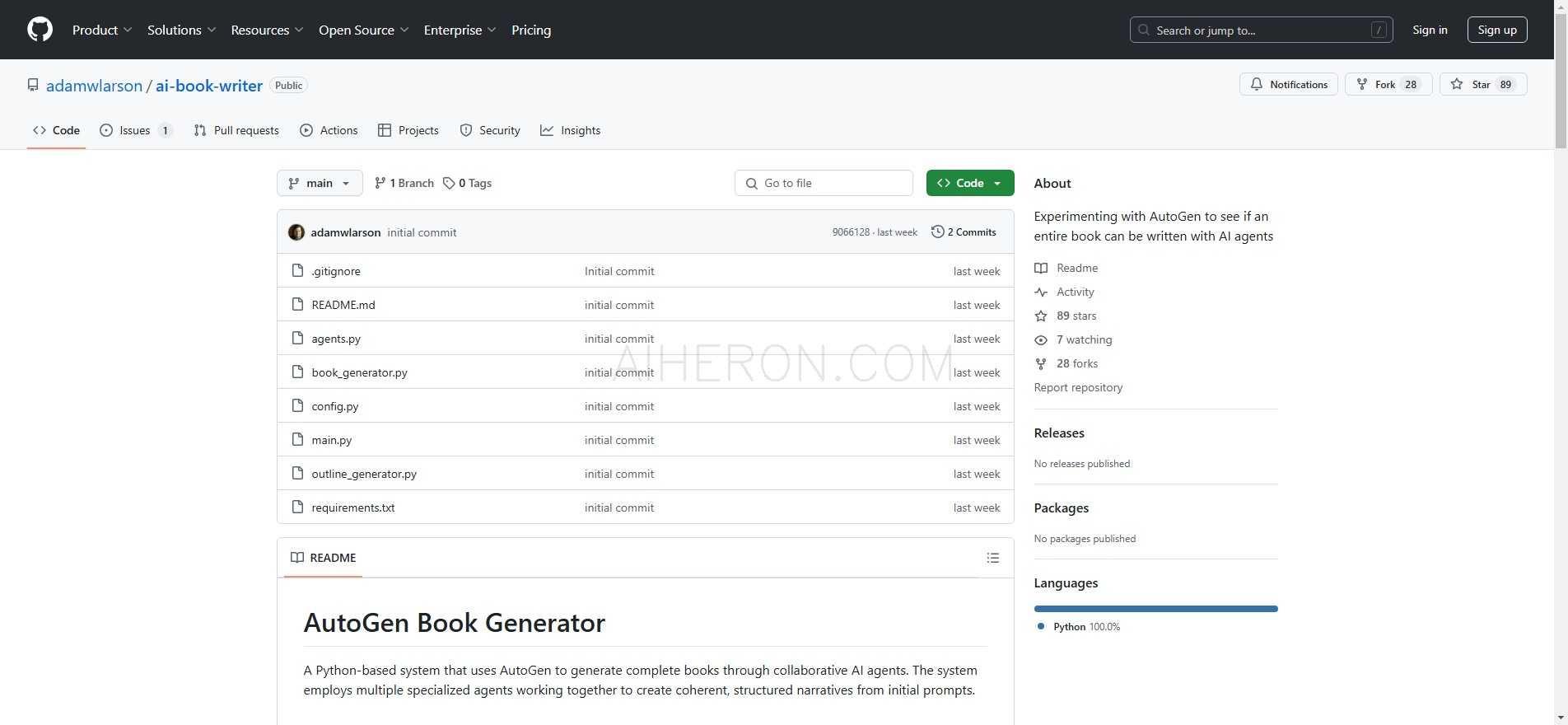The height and width of the screenshot is (725, 1568).
Task: Expand the Enterprise menu
Action: click(x=460, y=30)
